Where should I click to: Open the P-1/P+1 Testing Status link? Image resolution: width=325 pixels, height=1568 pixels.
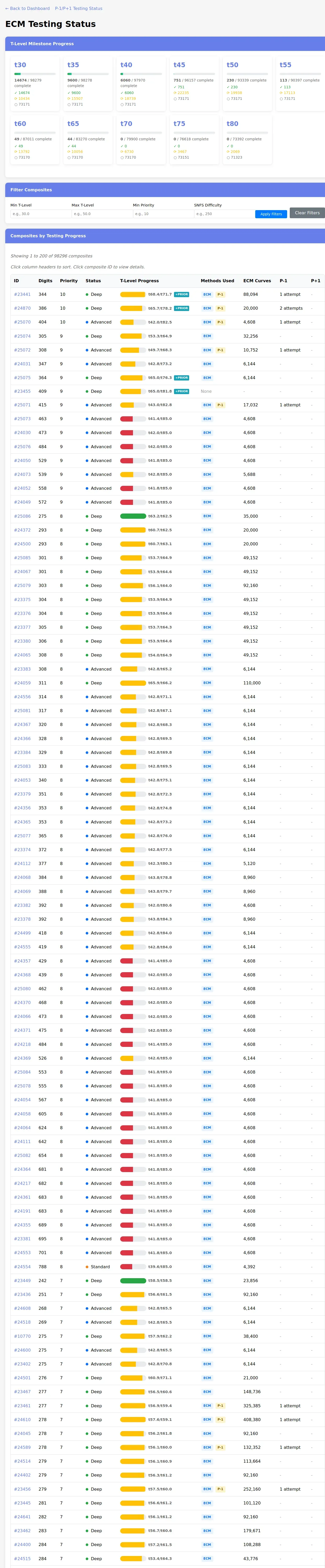[79, 9]
